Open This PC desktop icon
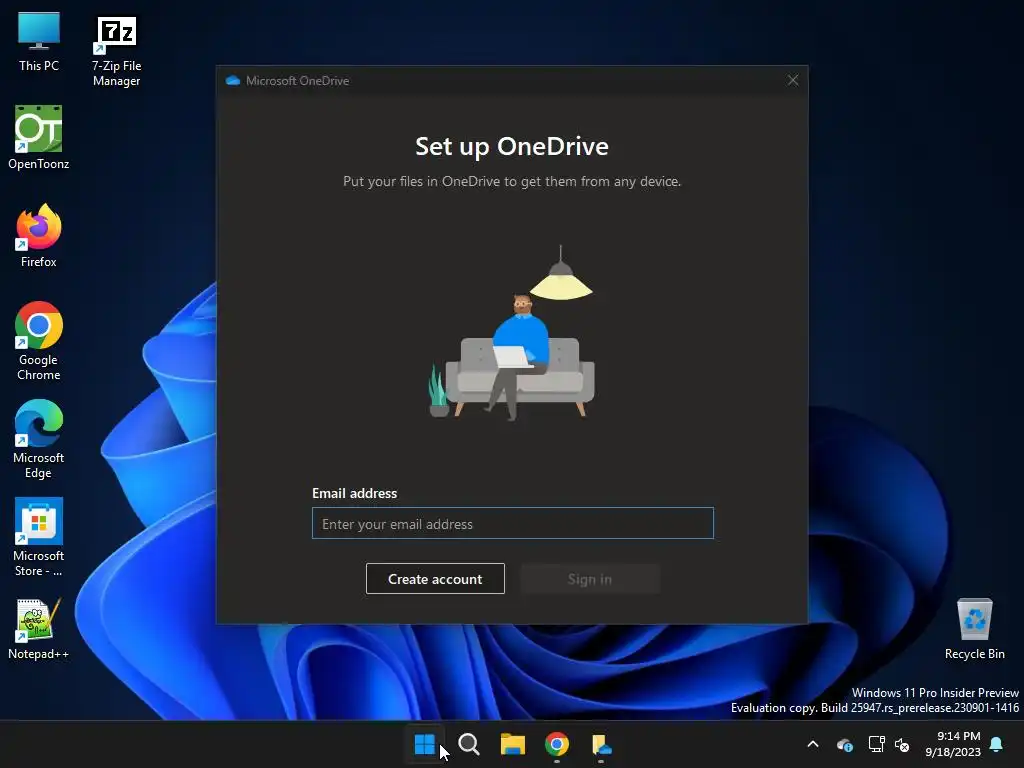 click(39, 42)
